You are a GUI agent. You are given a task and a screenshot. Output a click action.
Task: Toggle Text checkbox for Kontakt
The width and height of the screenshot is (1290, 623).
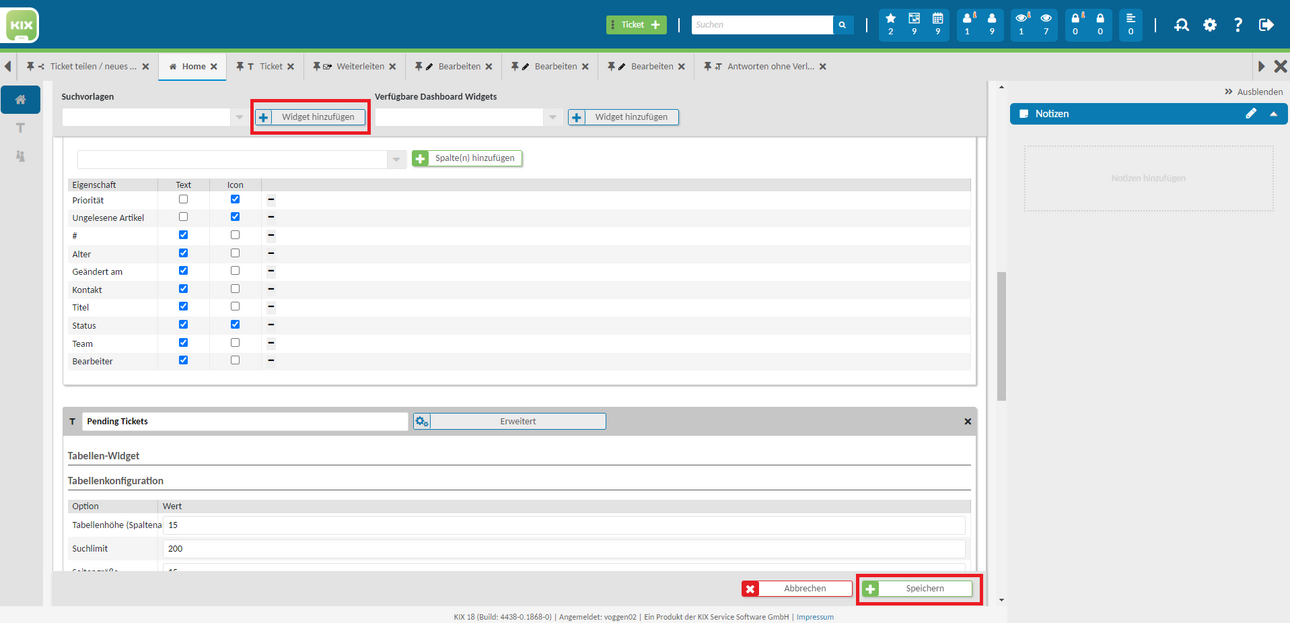tap(183, 289)
